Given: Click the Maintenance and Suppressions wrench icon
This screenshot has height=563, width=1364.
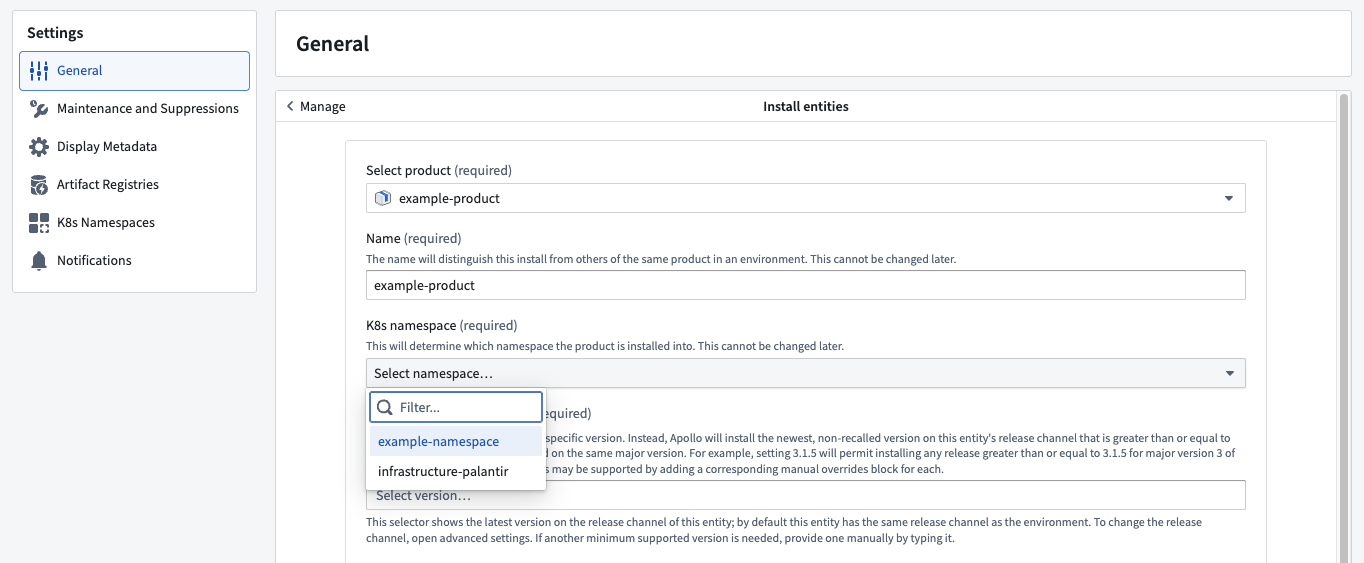Looking at the screenshot, I should [x=39, y=109].
